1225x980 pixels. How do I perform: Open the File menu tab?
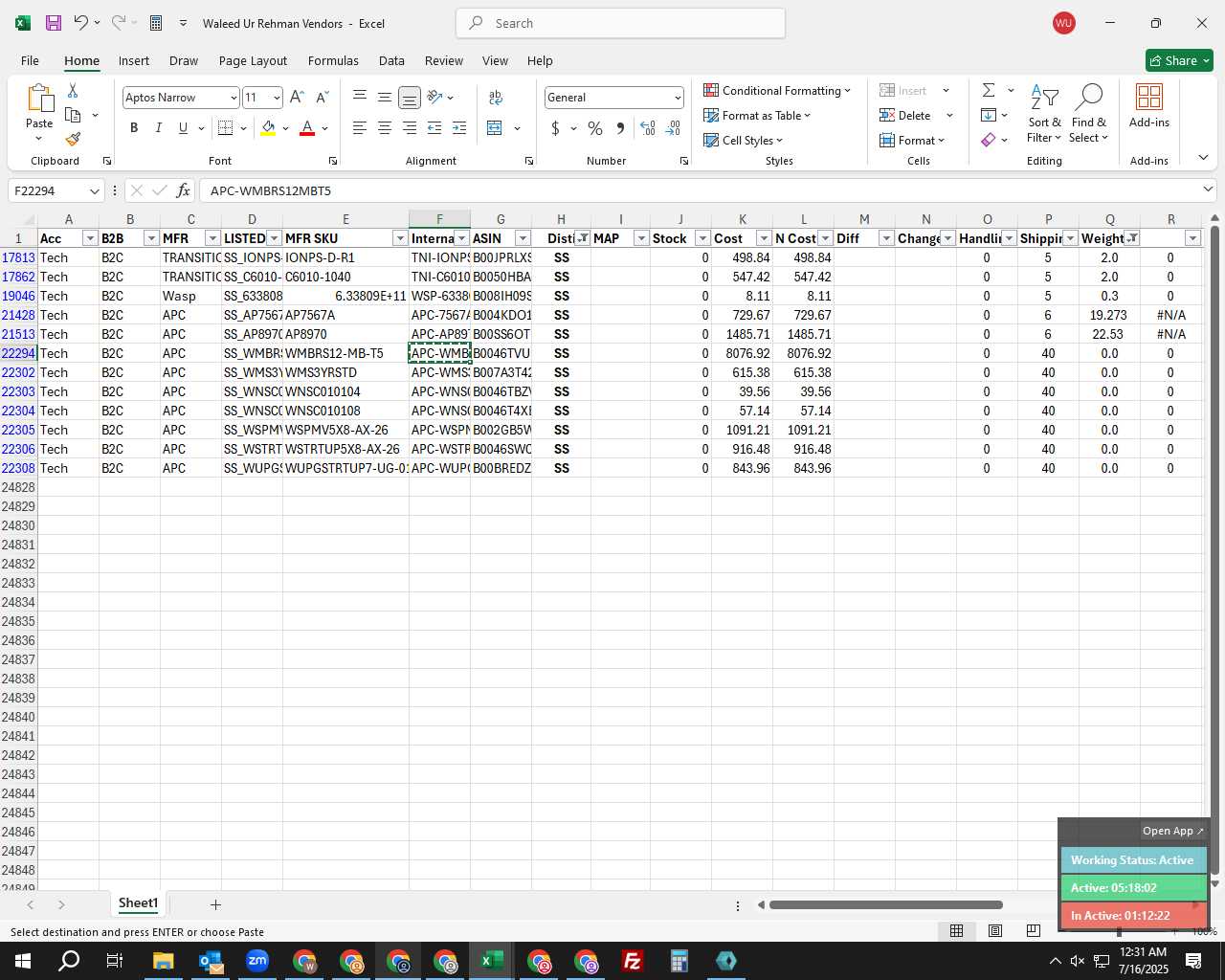tap(30, 60)
